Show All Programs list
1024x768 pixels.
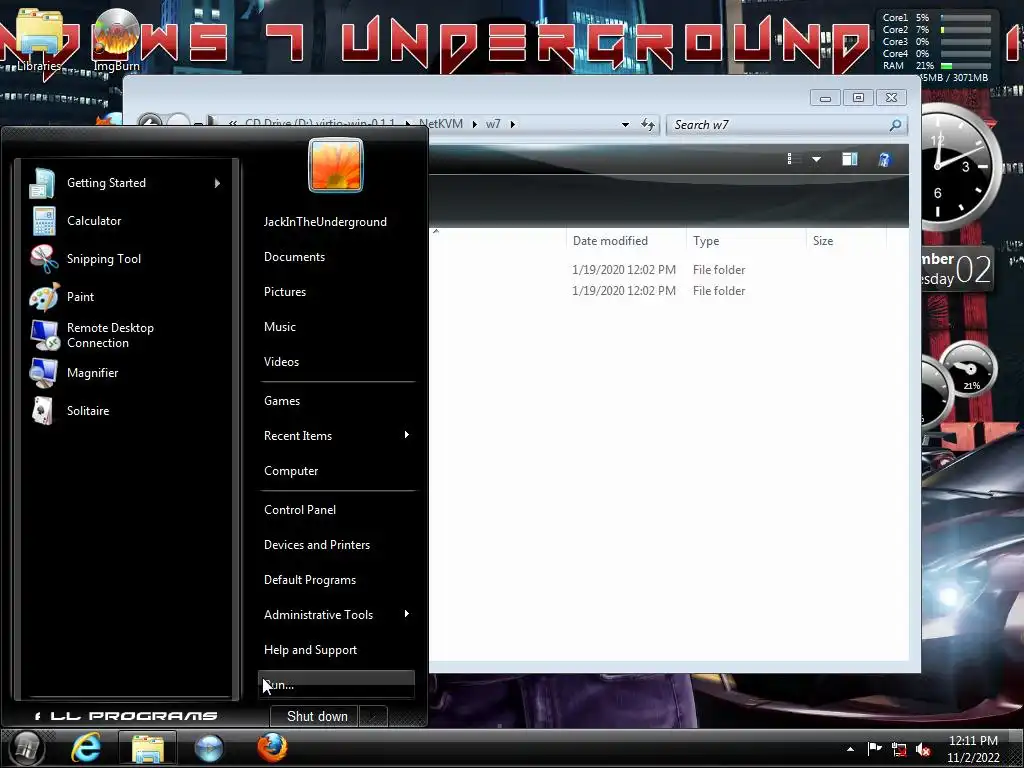point(126,716)
